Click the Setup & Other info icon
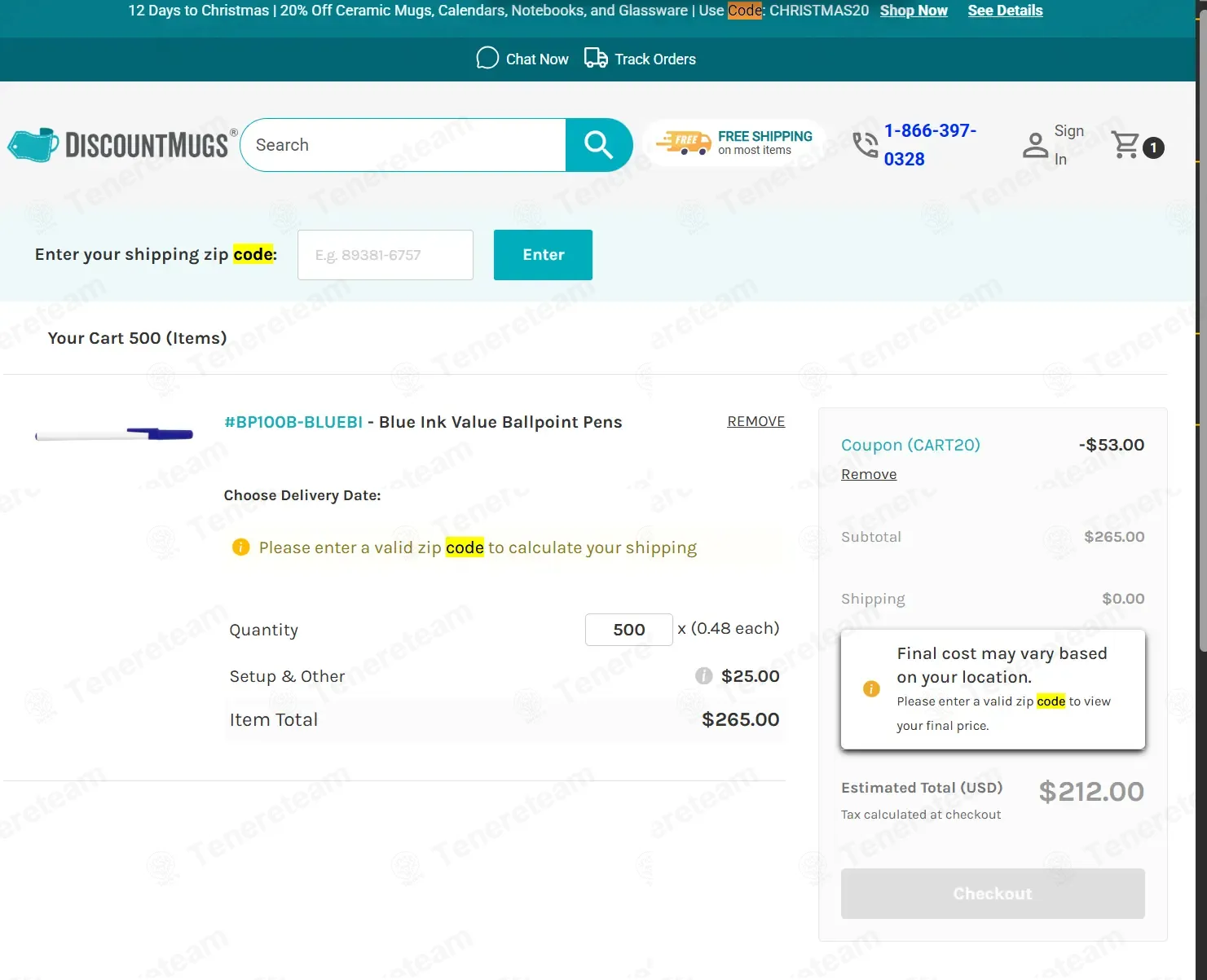Screen dimensions: 1207x980 (703, 676)
